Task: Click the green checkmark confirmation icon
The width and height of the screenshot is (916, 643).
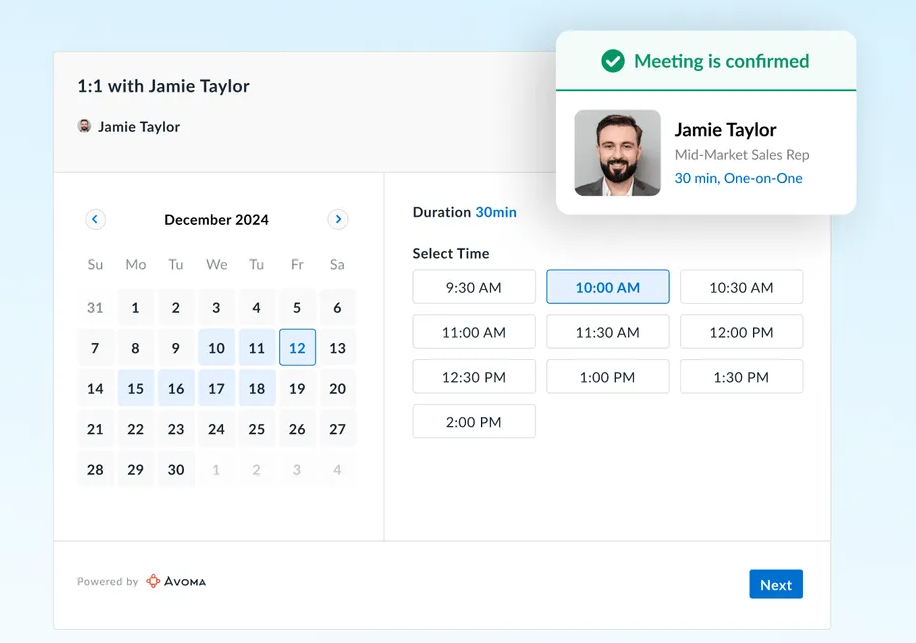Action: tap(613, 61)
